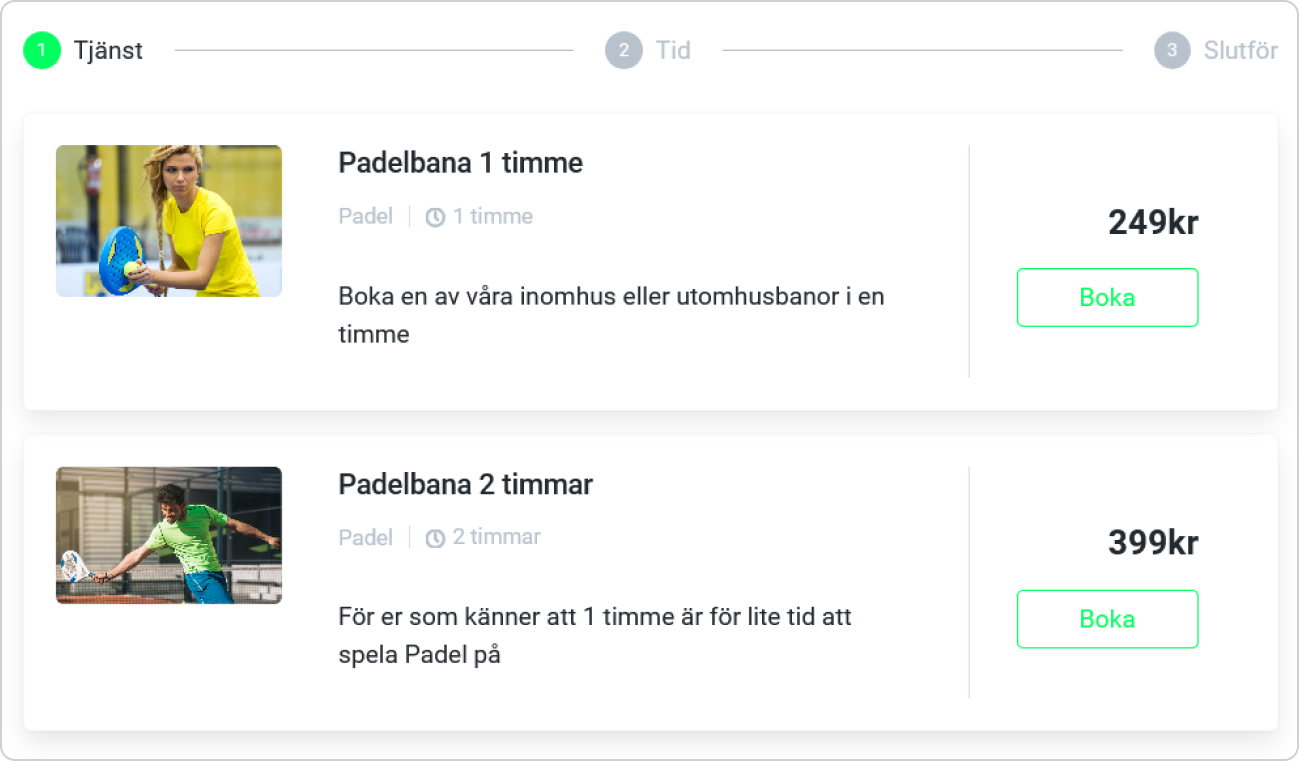Click the Padel category on second card
The height and width of the screenshot is (761, 1299).
(366, 537)
